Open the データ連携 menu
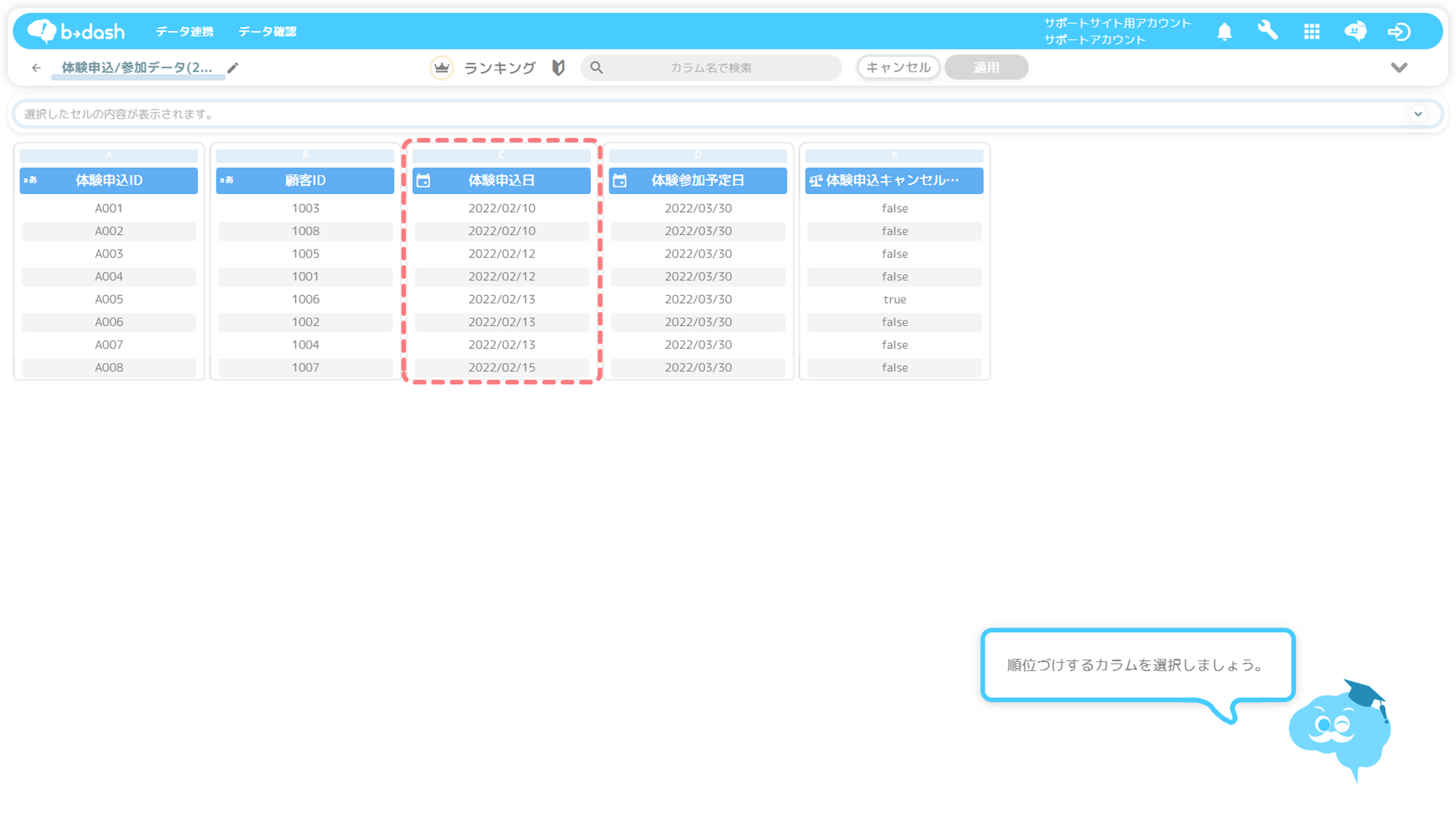The image size is (1456, 819). [184, 32]
